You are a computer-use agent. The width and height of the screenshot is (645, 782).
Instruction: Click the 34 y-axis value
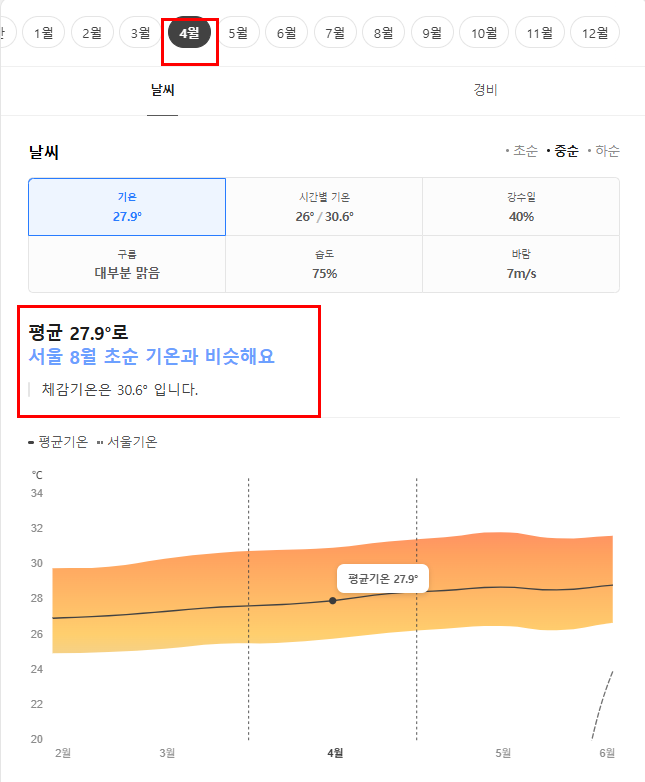click(x=37, y=493)
